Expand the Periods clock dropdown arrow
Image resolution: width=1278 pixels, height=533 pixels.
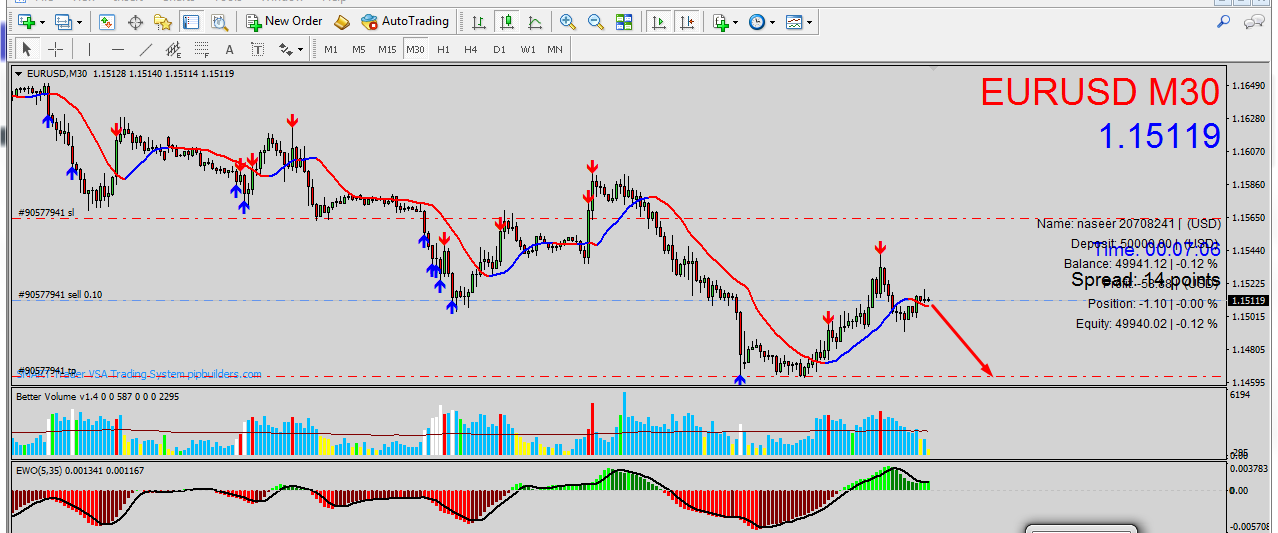tap(773, 21)
